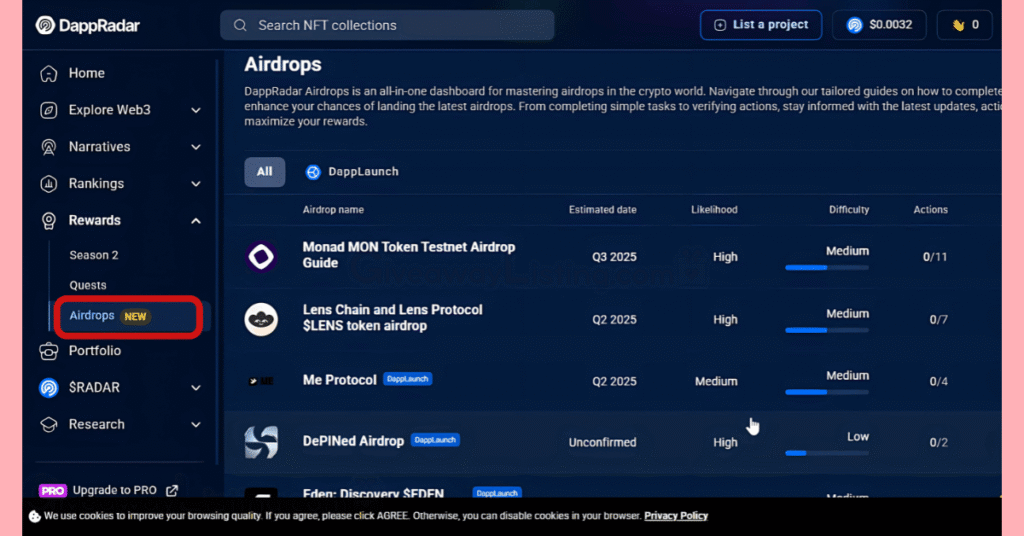Click the Lens Chain airdrop logo

click(x=261, y=319)
